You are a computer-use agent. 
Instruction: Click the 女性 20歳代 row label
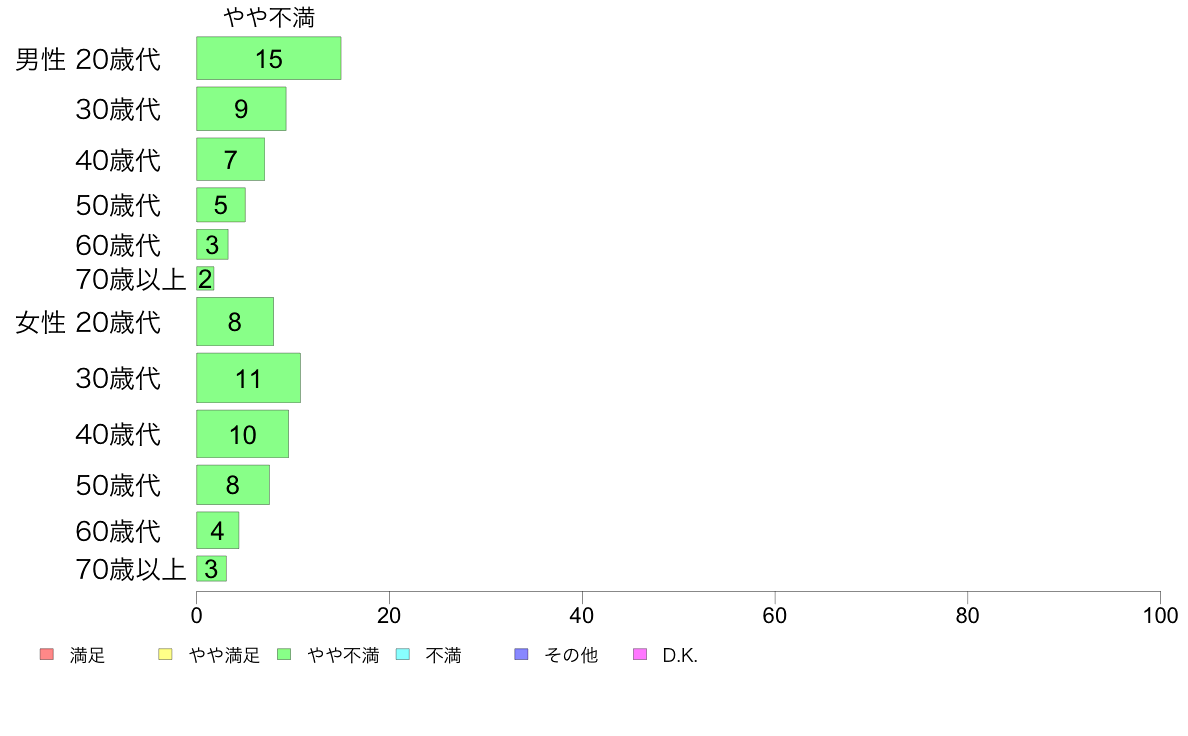[x=88, y=323]
